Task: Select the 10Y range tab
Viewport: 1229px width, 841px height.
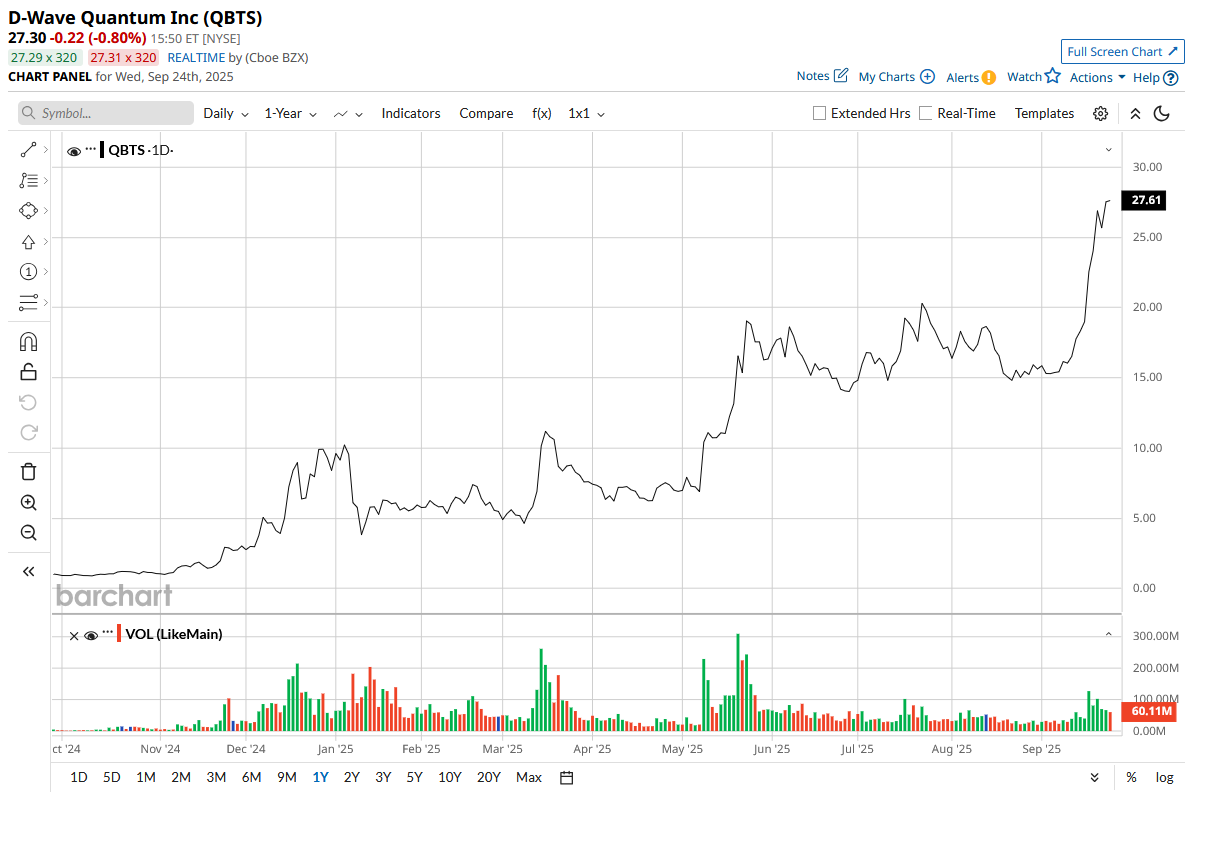Action: point(450,777)
